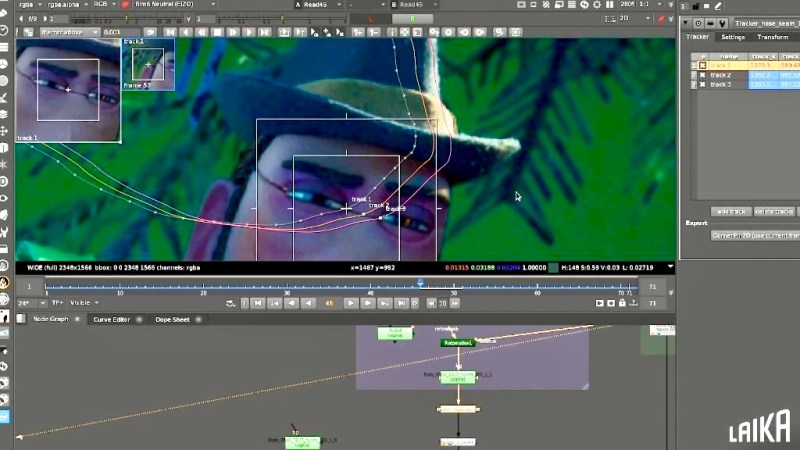Screen dimensions: 800x450
Task: Click the name column header
Action: point(729,56)
